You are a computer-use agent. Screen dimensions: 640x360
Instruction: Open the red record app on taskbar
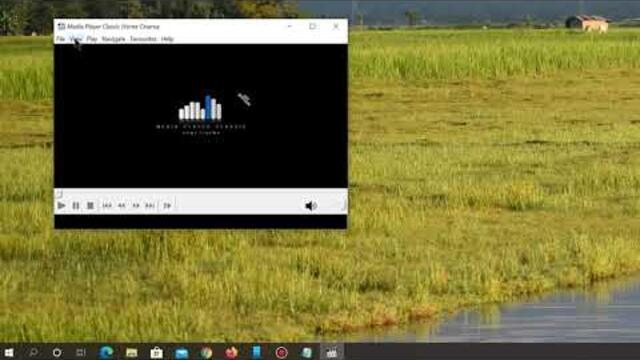pyautogui.click(x=281, y=352)
